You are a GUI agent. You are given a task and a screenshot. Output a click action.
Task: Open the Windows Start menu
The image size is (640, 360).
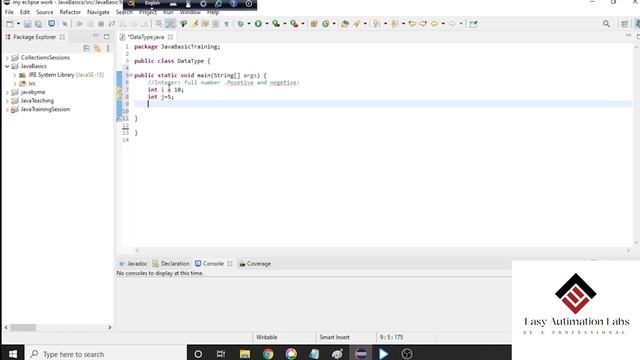click(x=13, y=354)
